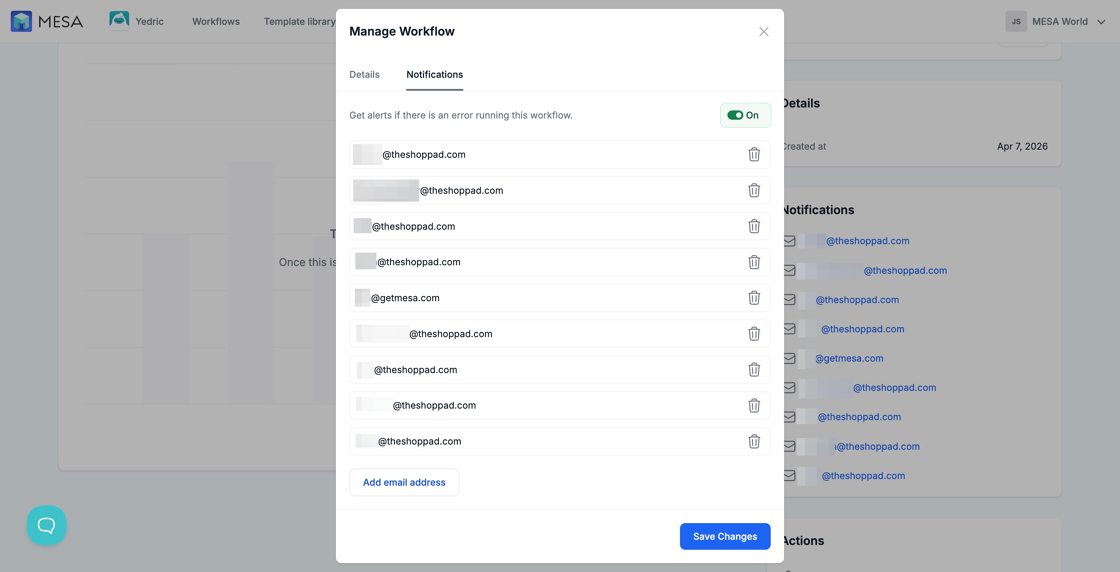Delete the first theshoppad.com email row
This screenshot has width=1120, height=572.
[754, 155]
